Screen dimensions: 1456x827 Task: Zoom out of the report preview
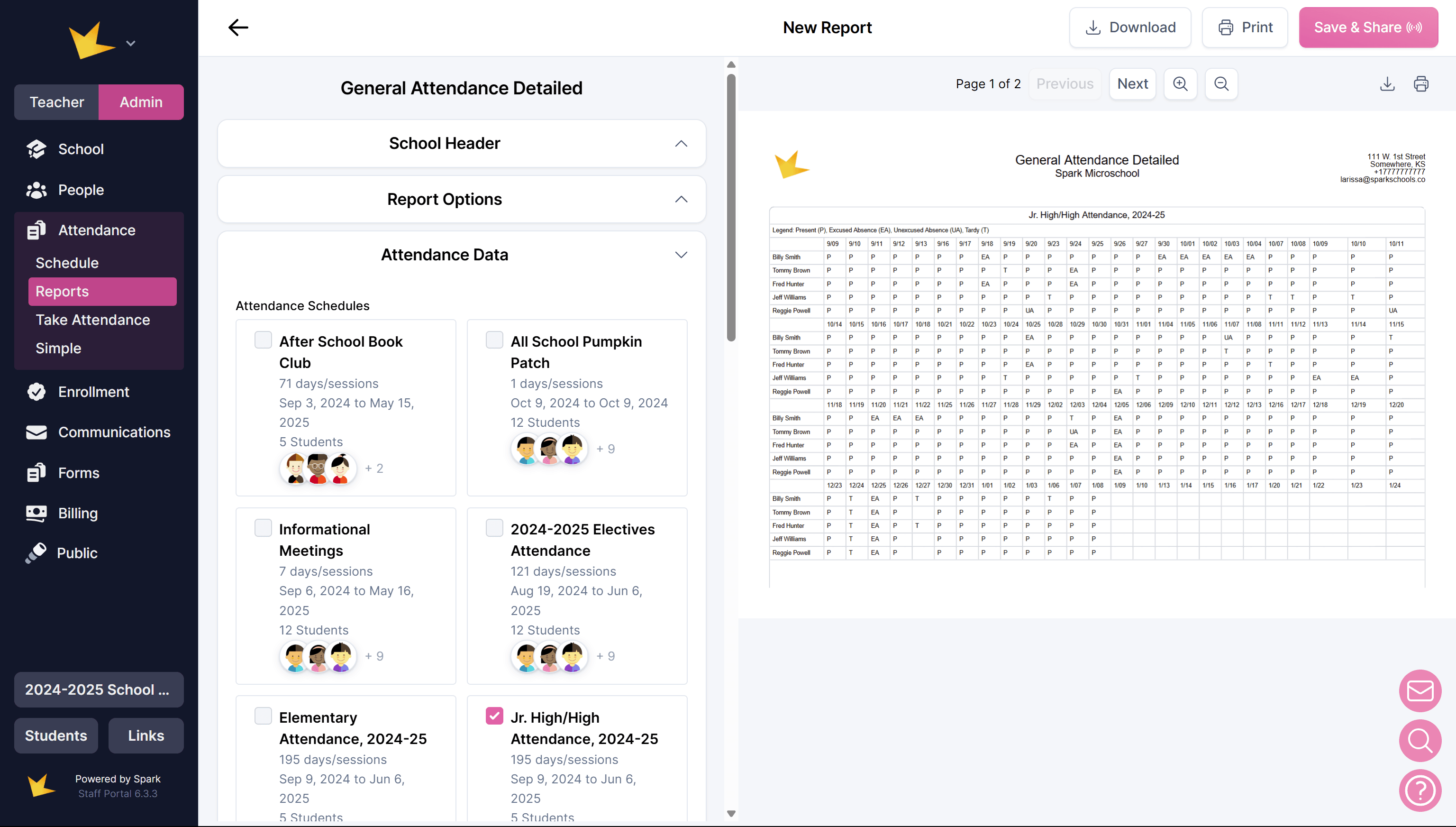click(1221, 84)
